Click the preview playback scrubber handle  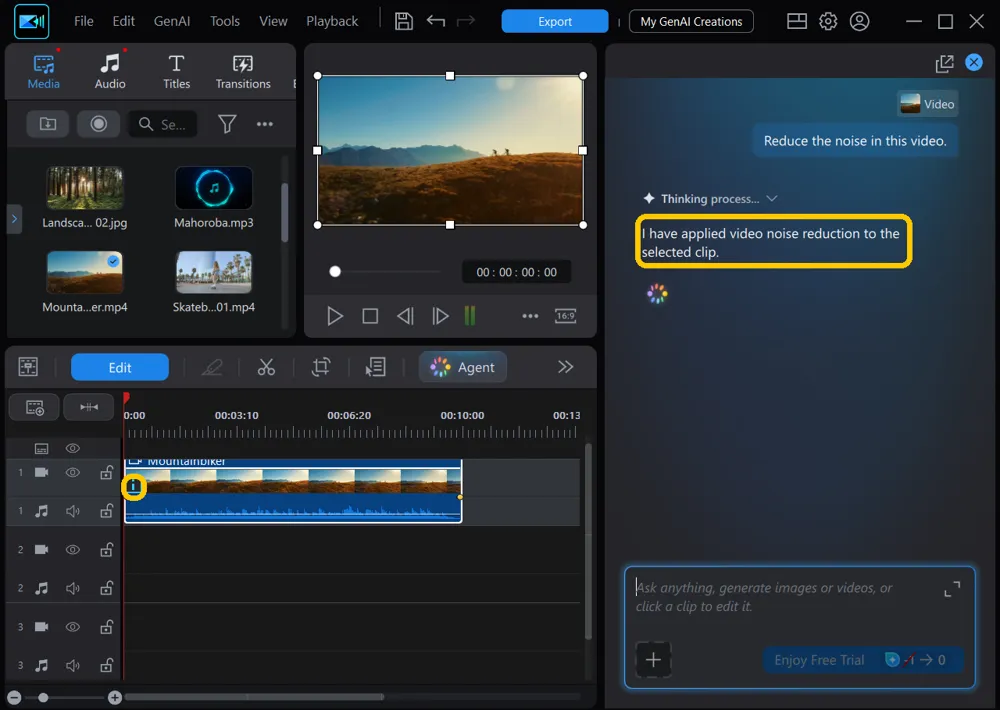(335, 272)
